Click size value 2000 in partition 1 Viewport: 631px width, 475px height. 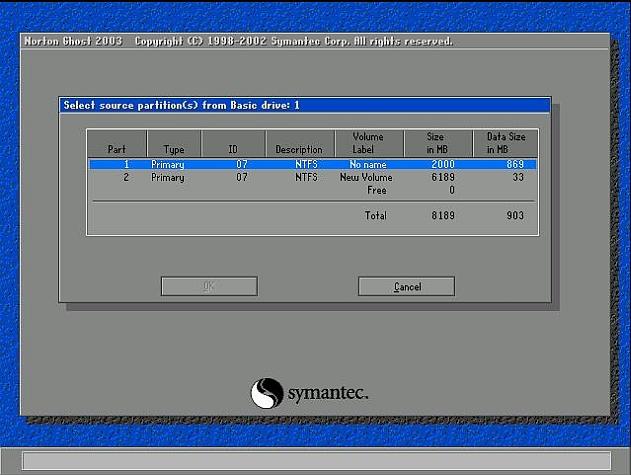point(443,164)
